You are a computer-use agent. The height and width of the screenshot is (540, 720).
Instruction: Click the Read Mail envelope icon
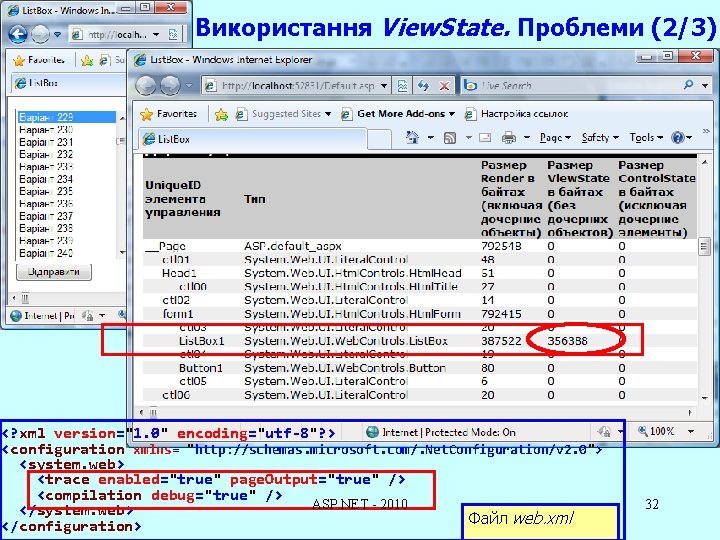(x=485, y=137)
